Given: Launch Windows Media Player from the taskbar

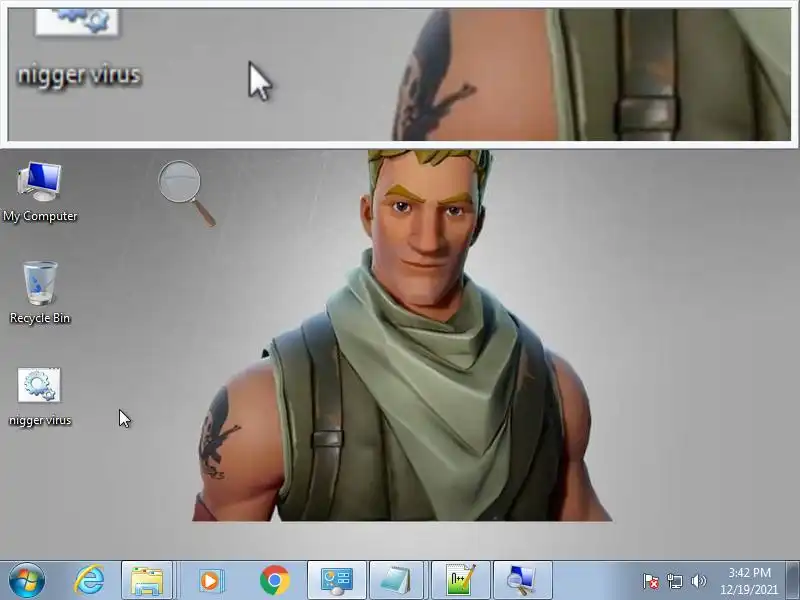Looking at the screenshot, I should coord(210,581).
